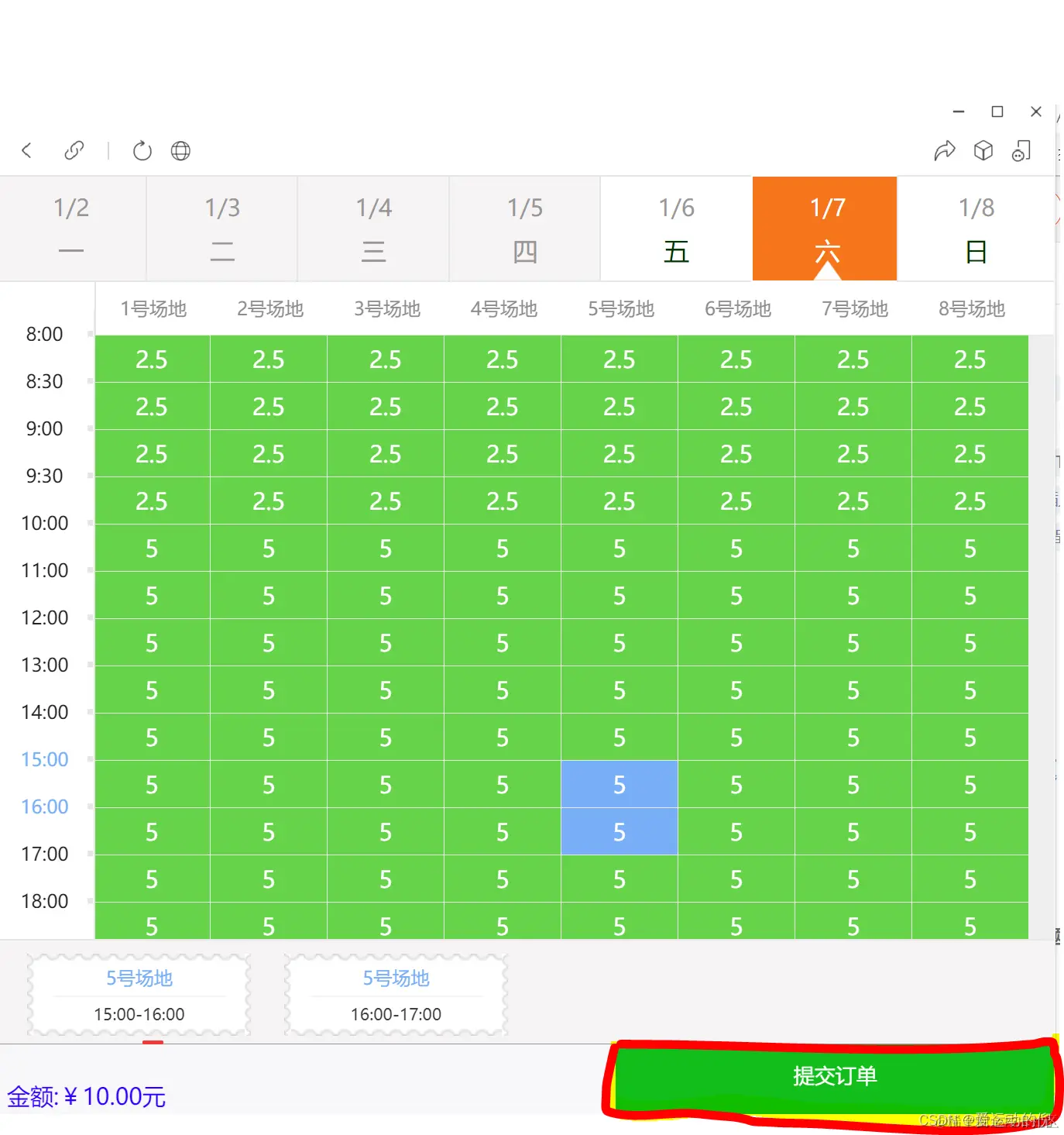Minimize the window

point(959,112)
